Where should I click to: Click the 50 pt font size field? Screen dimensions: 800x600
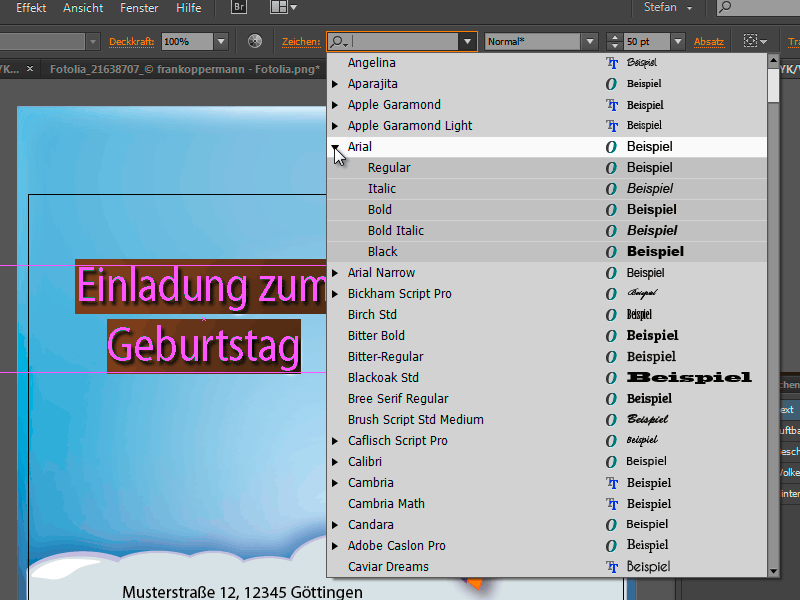click(x=646, y=42)
